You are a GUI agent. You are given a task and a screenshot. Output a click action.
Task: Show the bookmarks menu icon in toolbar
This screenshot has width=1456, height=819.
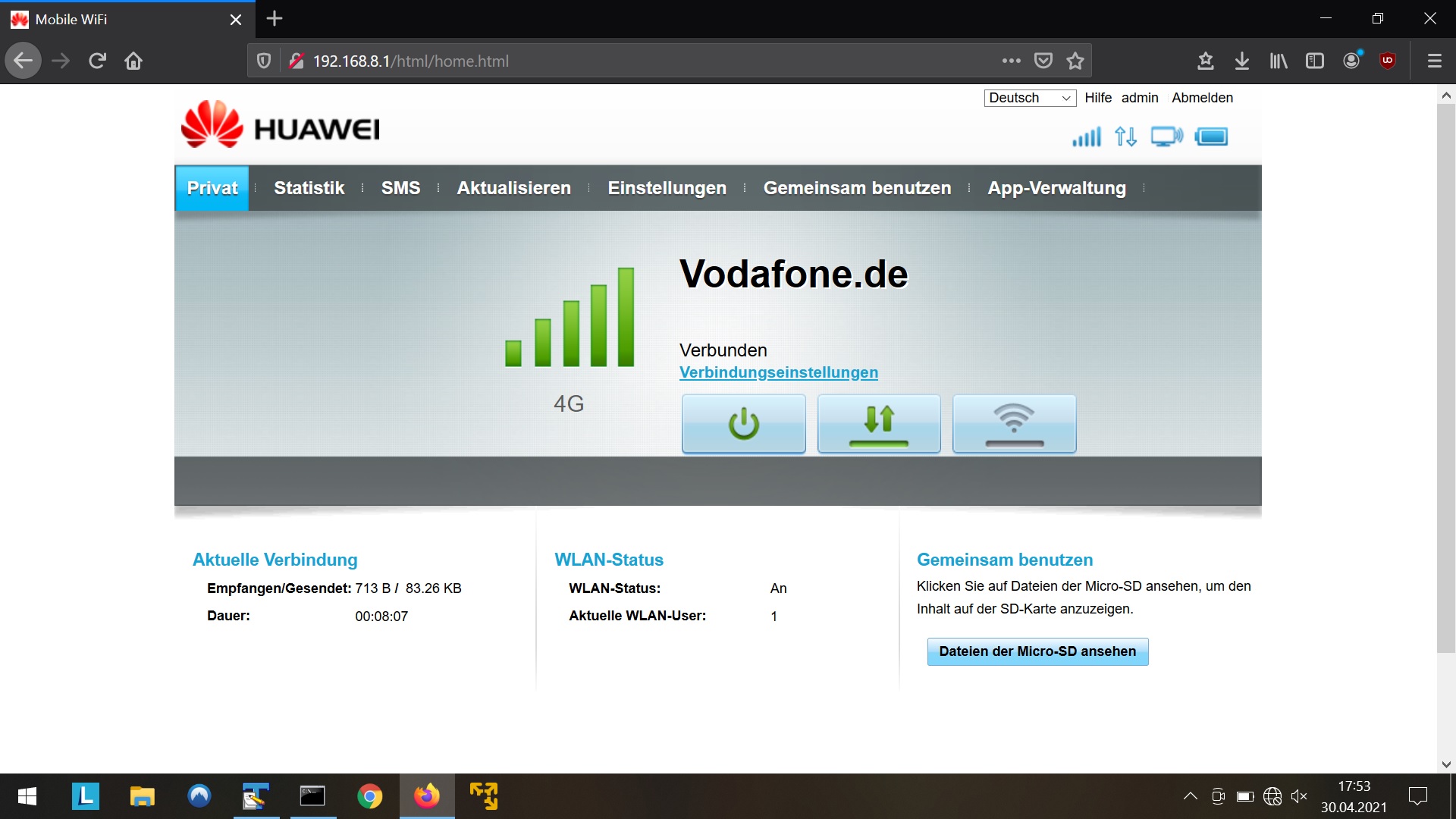pos(1206,61)
